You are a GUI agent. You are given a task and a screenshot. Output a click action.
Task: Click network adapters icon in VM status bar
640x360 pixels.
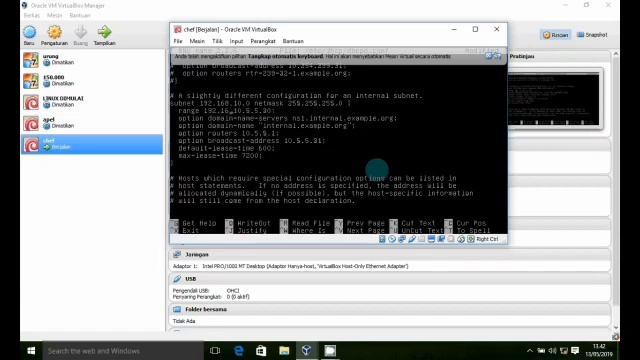pyautogui.click(x=402, y=239)
